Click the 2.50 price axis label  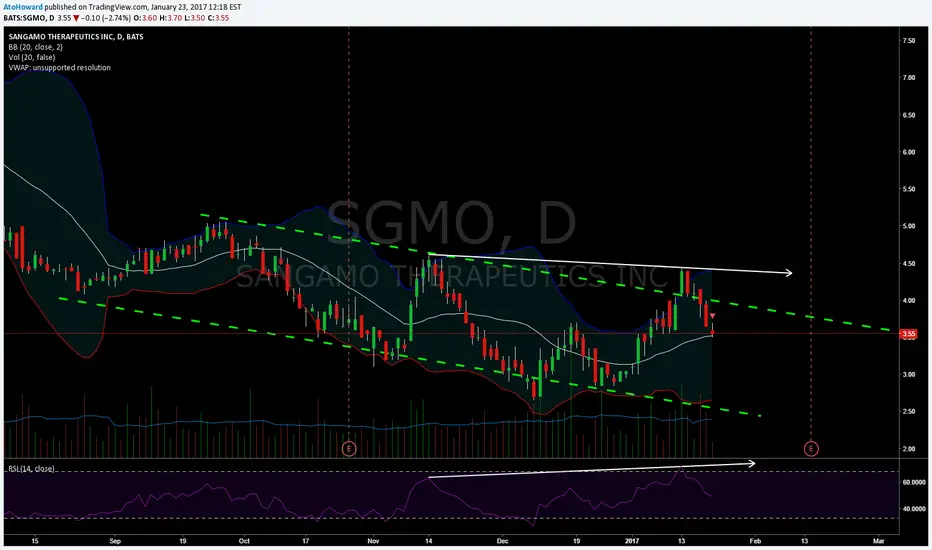tap(909, 411)
